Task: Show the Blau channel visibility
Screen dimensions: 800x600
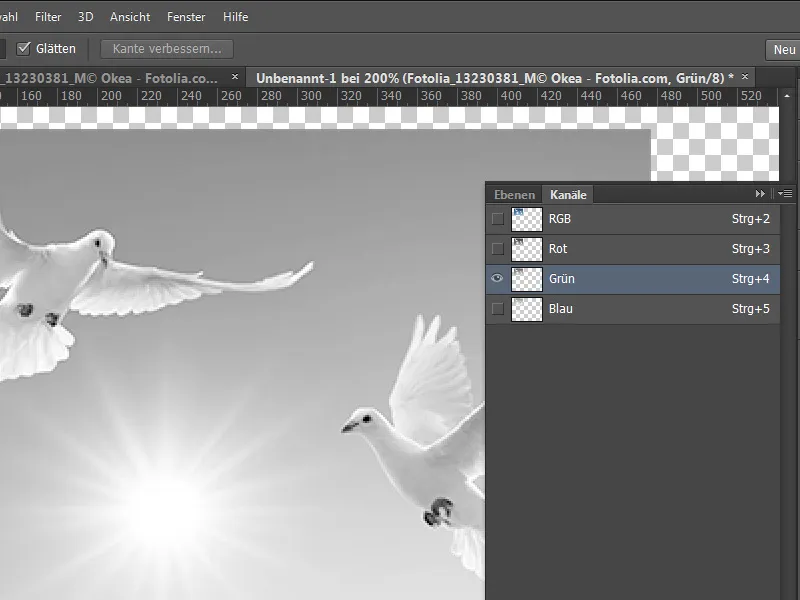Action: click(x=497, y=309)
